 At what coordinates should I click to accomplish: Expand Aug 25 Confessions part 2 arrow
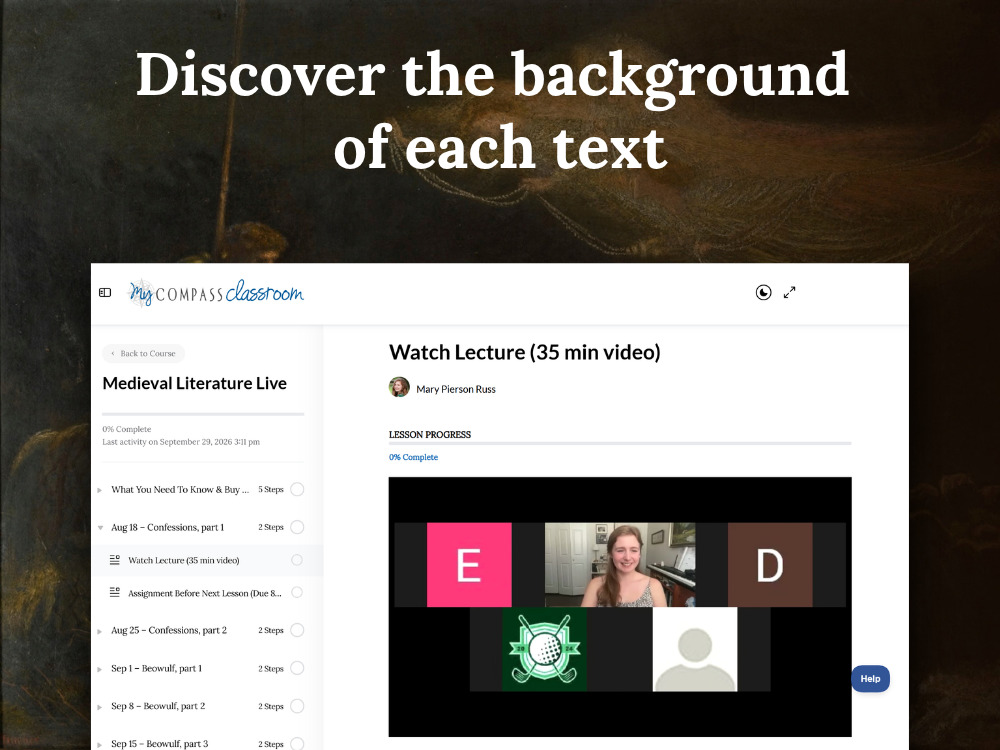pos(100,631)
